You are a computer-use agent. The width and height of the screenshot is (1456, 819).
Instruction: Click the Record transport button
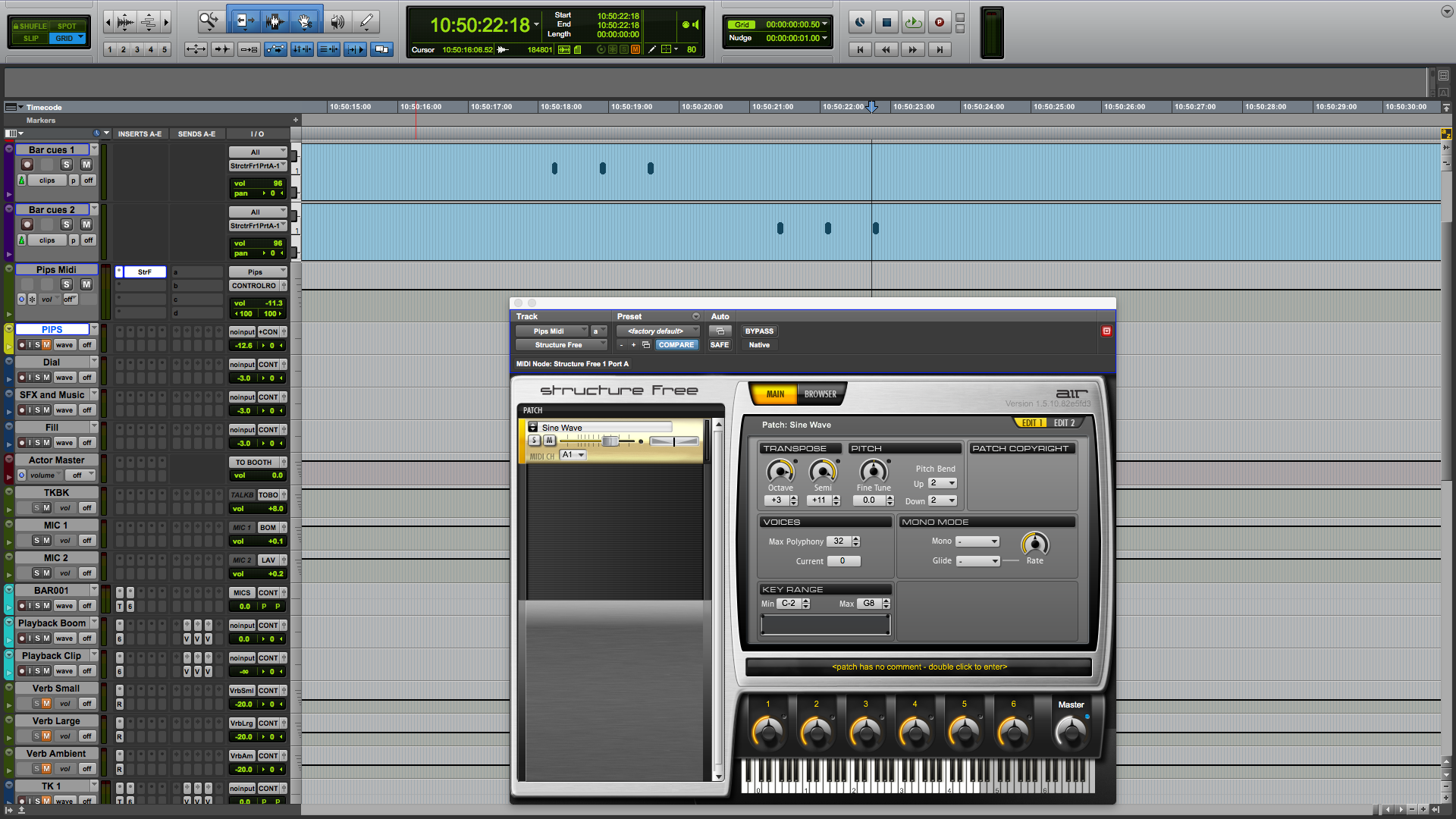(x=940, y=22)
